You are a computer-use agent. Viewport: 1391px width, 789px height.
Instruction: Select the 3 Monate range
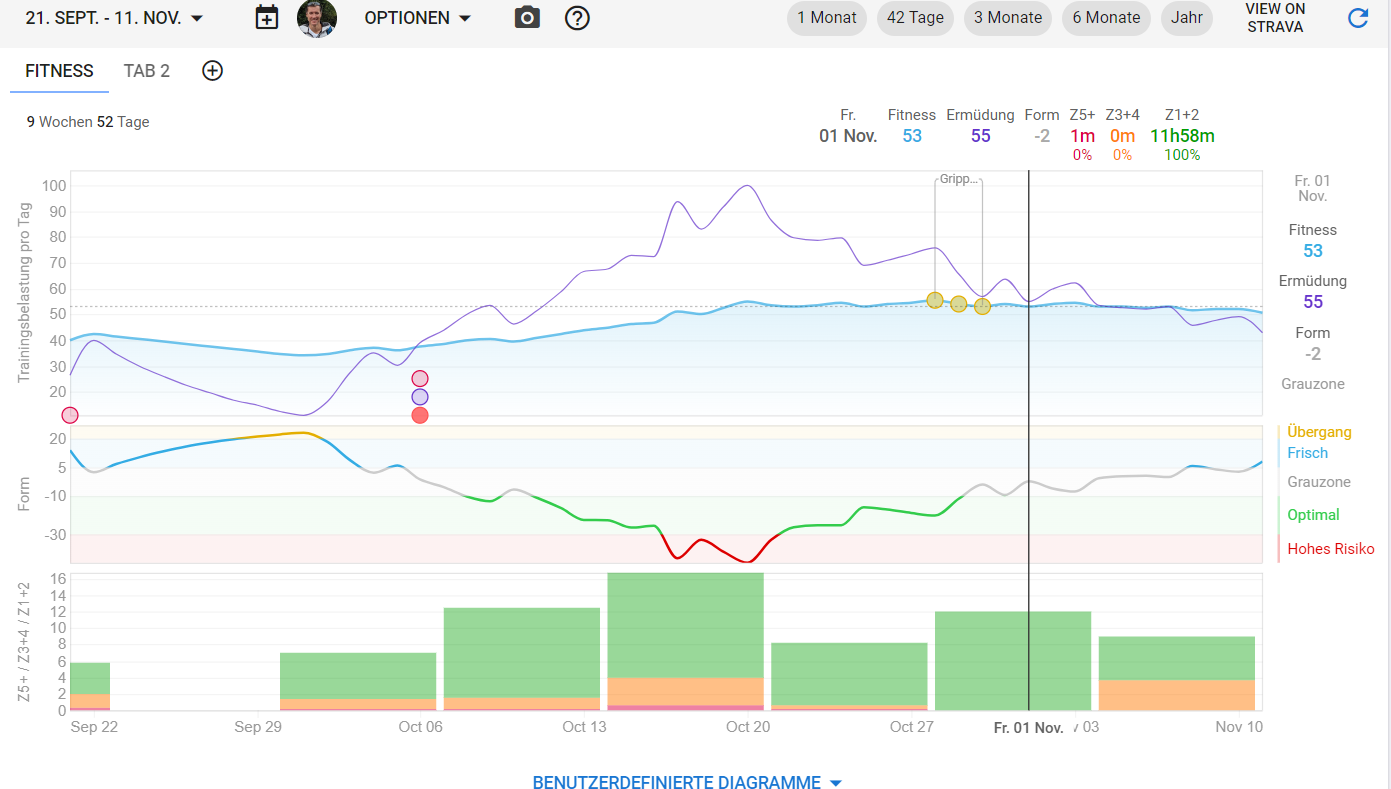point(1008,18)
